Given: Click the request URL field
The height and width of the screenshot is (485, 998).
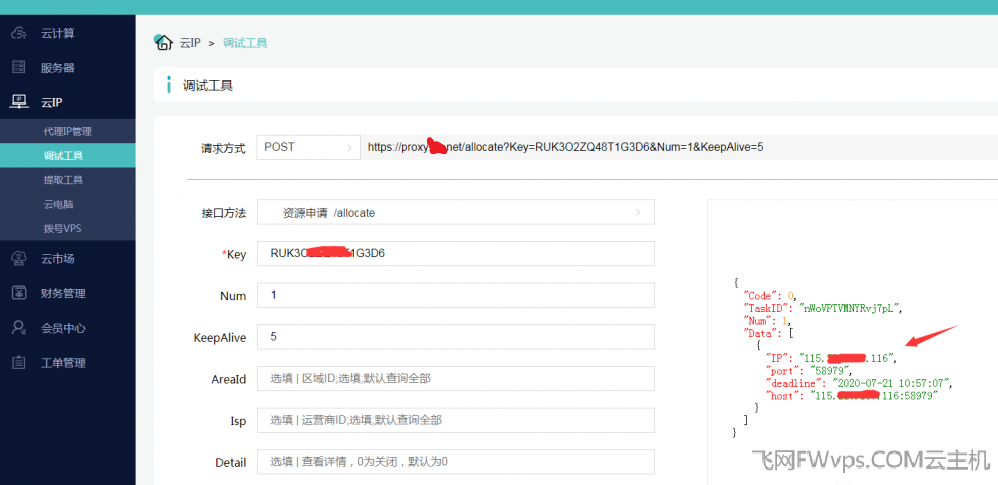Looking at the screenshot, I should click(x=679, y=147).
